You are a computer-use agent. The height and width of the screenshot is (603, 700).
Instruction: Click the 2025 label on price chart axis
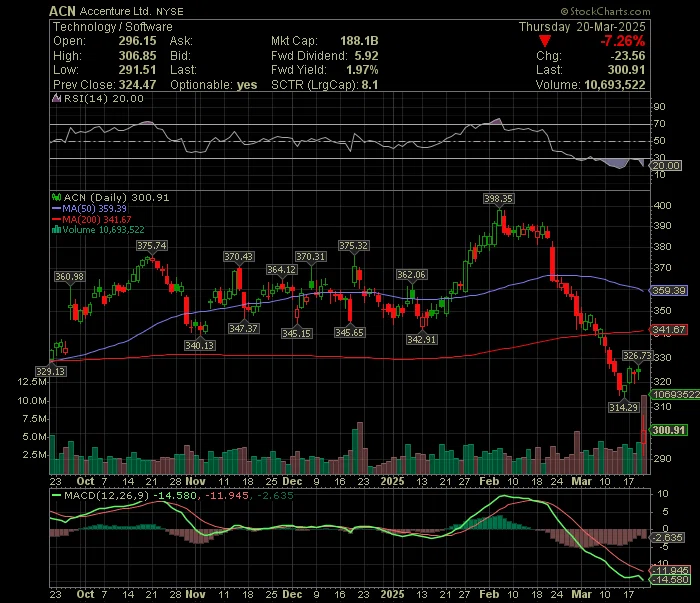392,482
